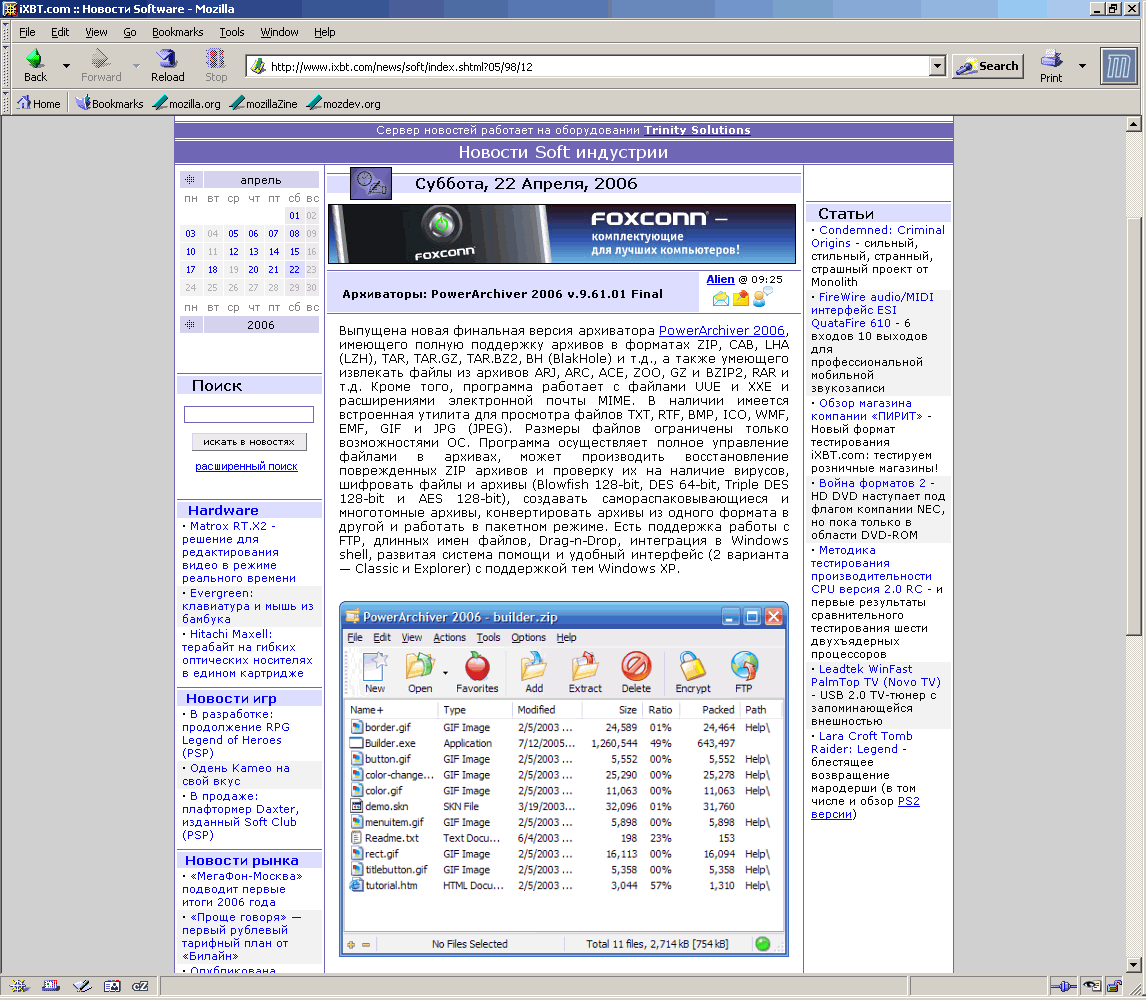Click the news search text field under 'Поиск'
Viewport: 1146px width, 1000px height.
248,414
